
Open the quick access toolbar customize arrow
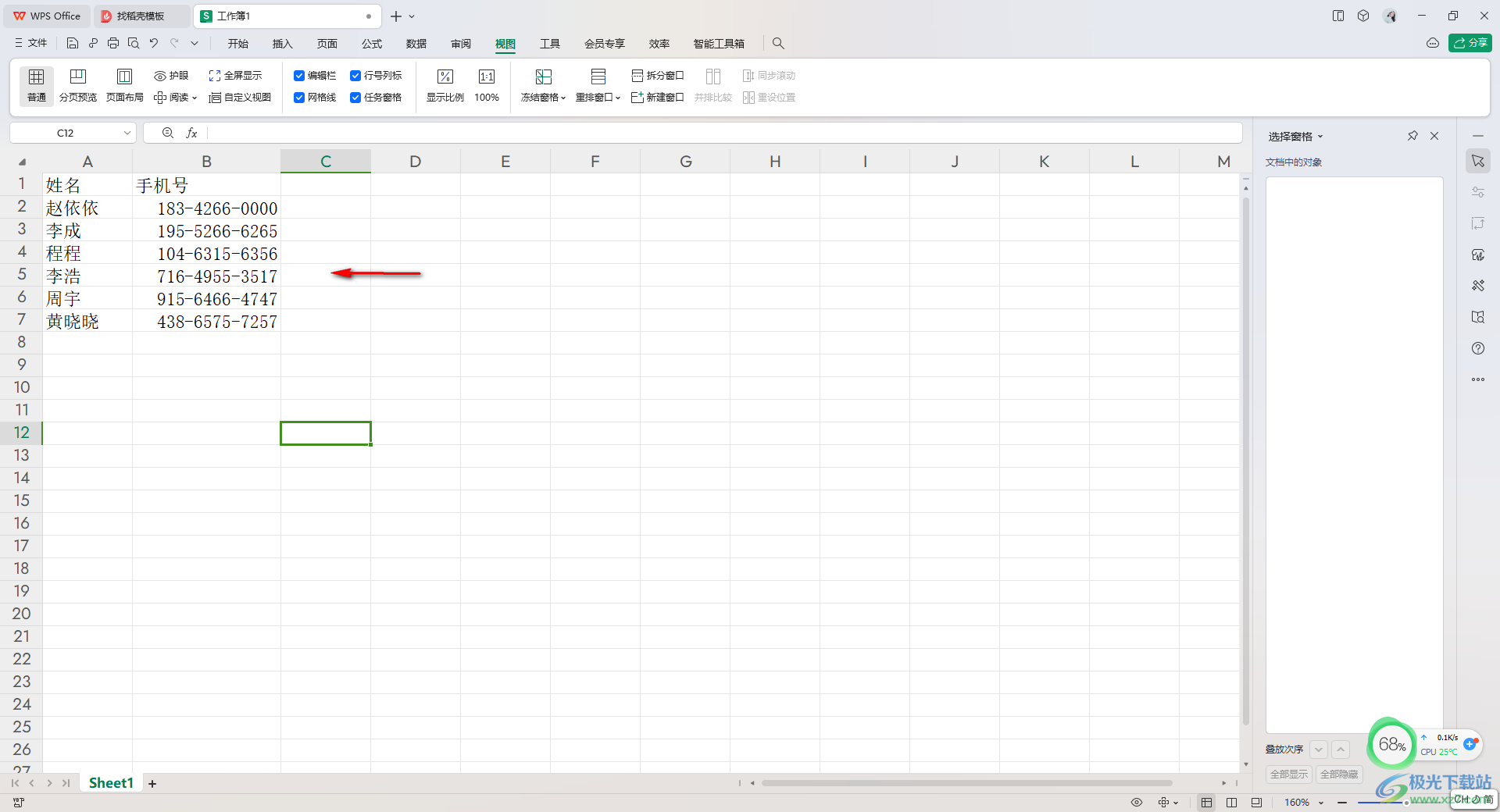click(x=195, y=43)
